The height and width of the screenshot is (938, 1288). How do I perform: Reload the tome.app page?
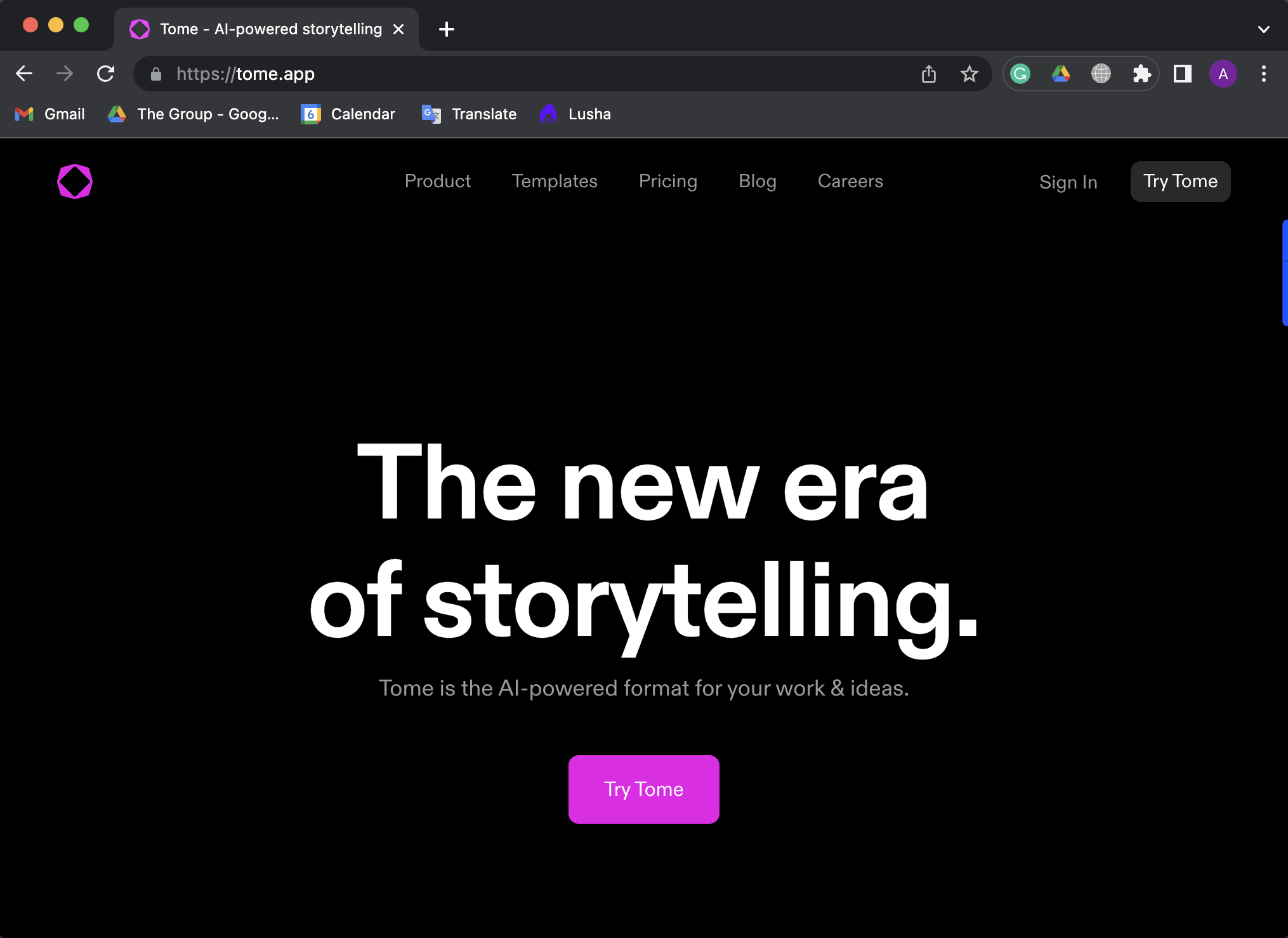[x=105, y=74]
